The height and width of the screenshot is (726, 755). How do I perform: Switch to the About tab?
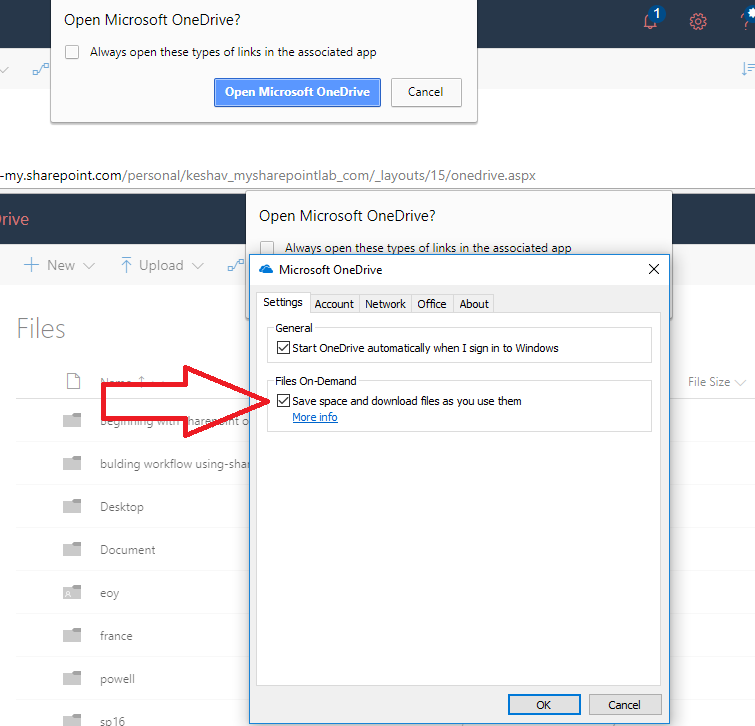coord(474,304)
